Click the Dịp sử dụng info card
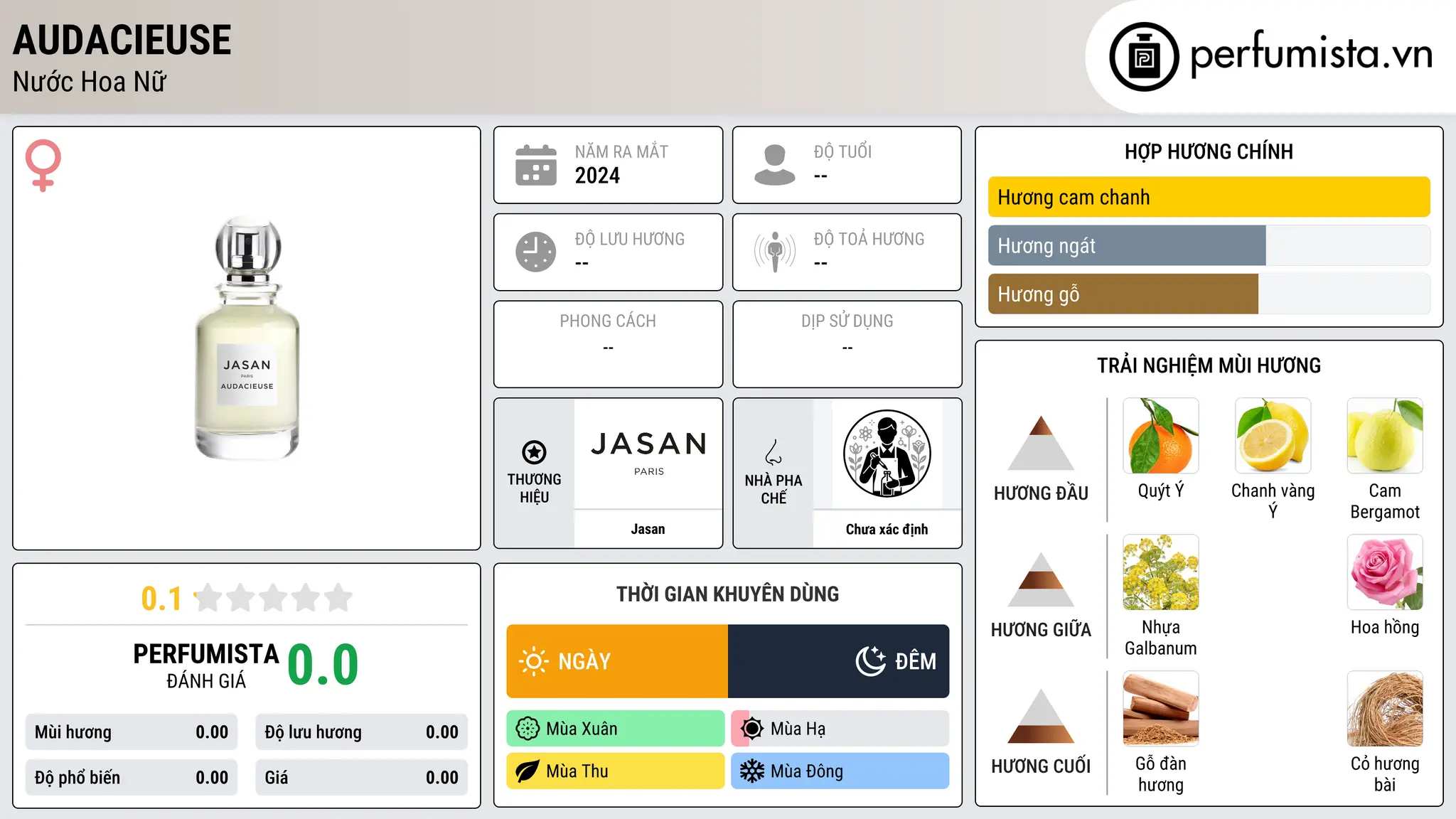The image size is (1456, 819). coord(847,344)
